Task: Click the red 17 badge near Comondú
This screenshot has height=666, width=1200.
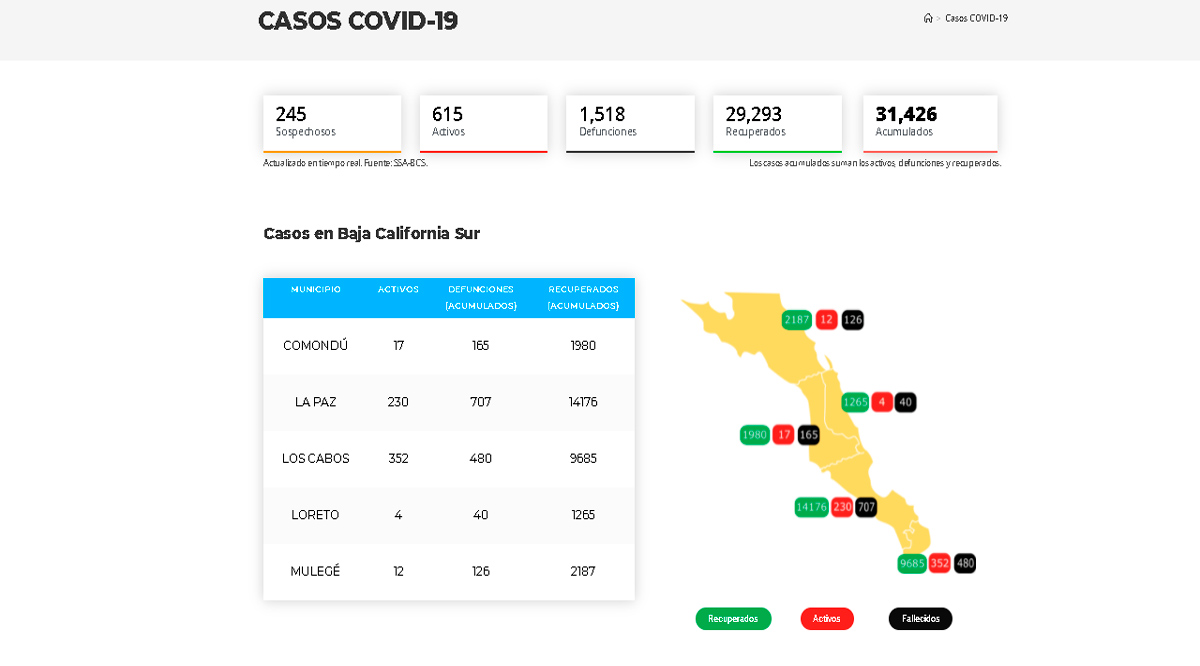Action: pos(781,434)
